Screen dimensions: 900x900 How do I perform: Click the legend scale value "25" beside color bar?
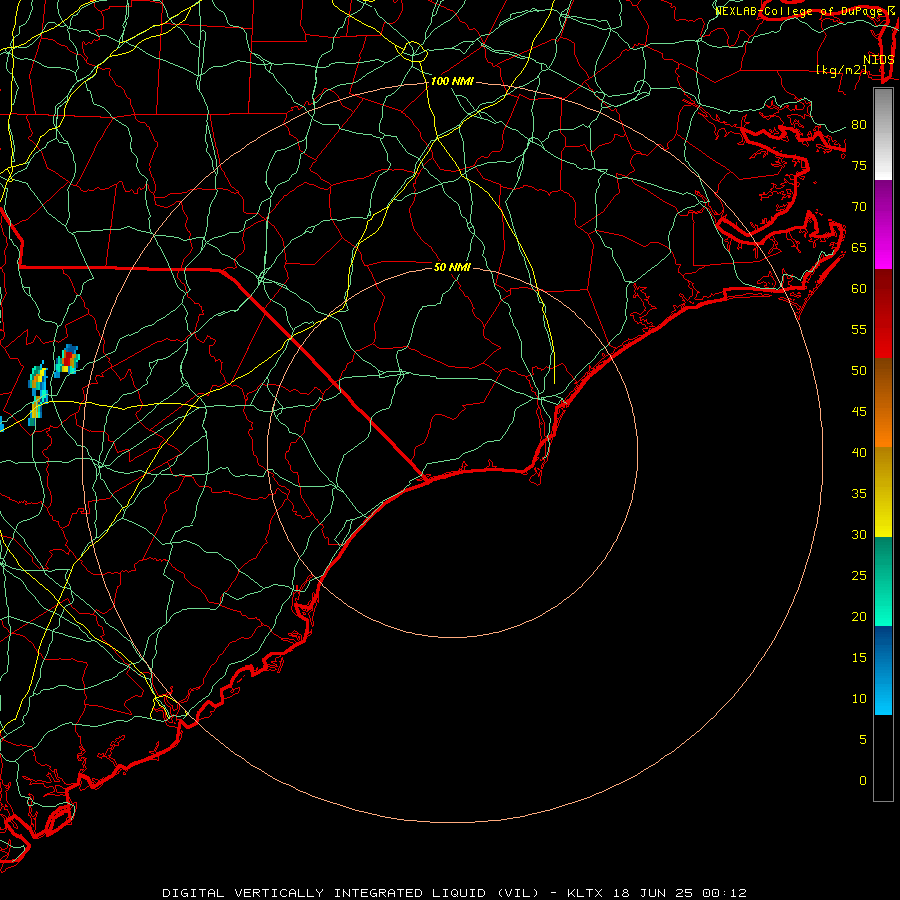pyautogui.click(x=859, y=576)
